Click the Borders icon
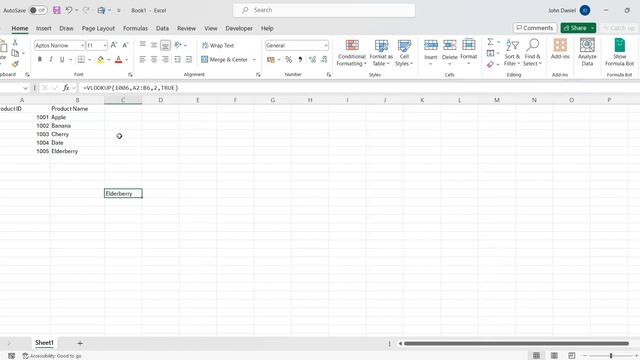Screen dimensions: 640x360 click(x=81, y=60)
